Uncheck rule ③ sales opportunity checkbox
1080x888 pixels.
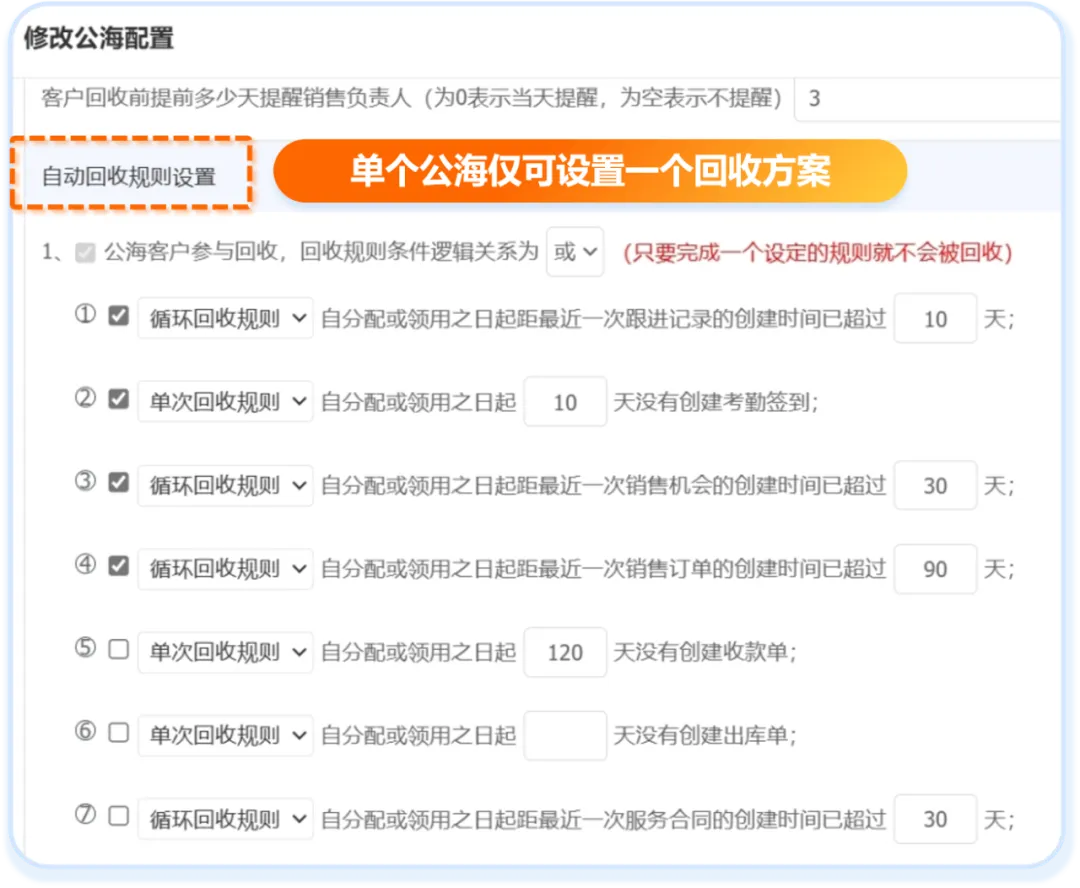119,483
